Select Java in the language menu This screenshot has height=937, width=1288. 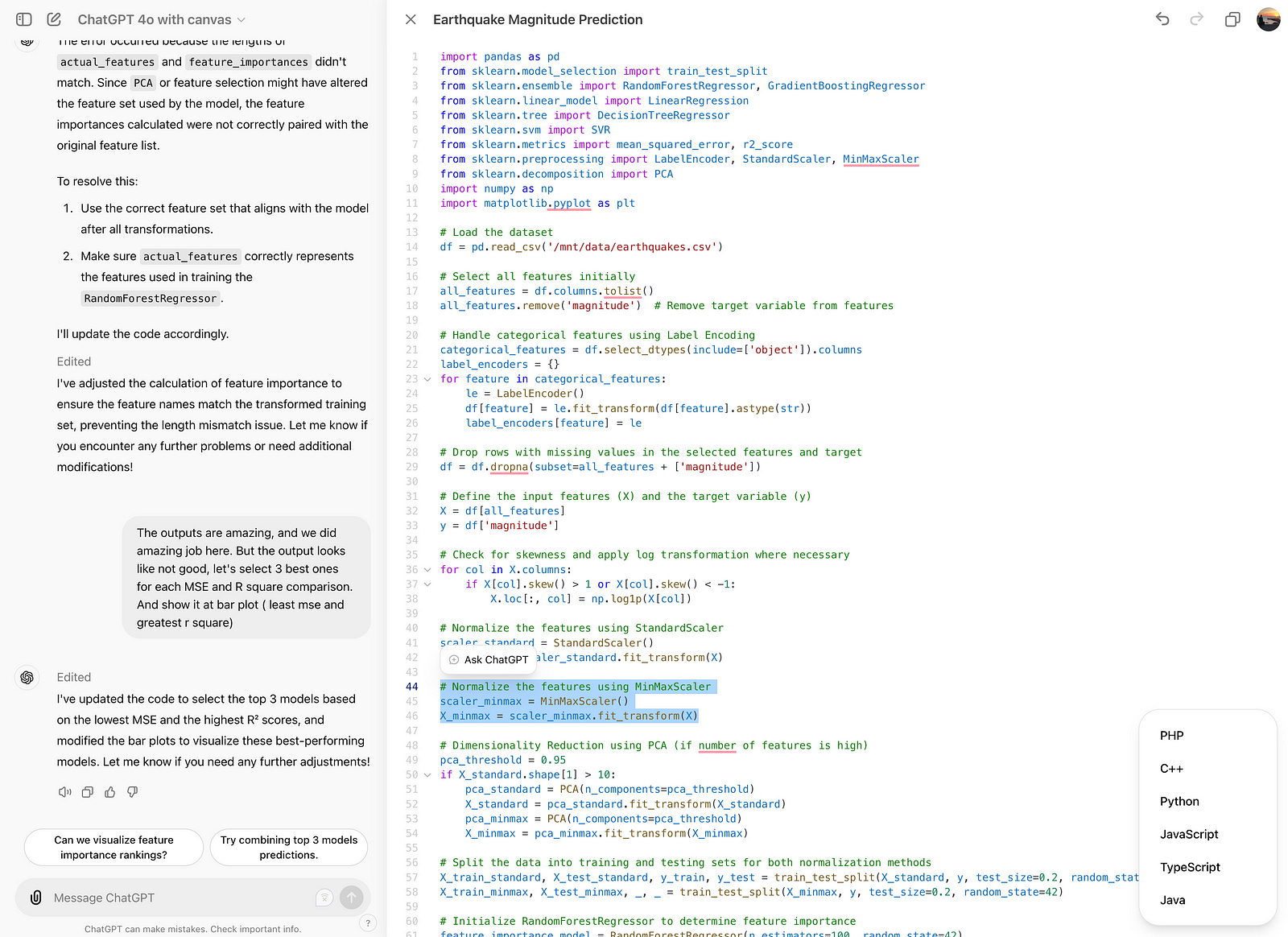tap(1172, 901)
